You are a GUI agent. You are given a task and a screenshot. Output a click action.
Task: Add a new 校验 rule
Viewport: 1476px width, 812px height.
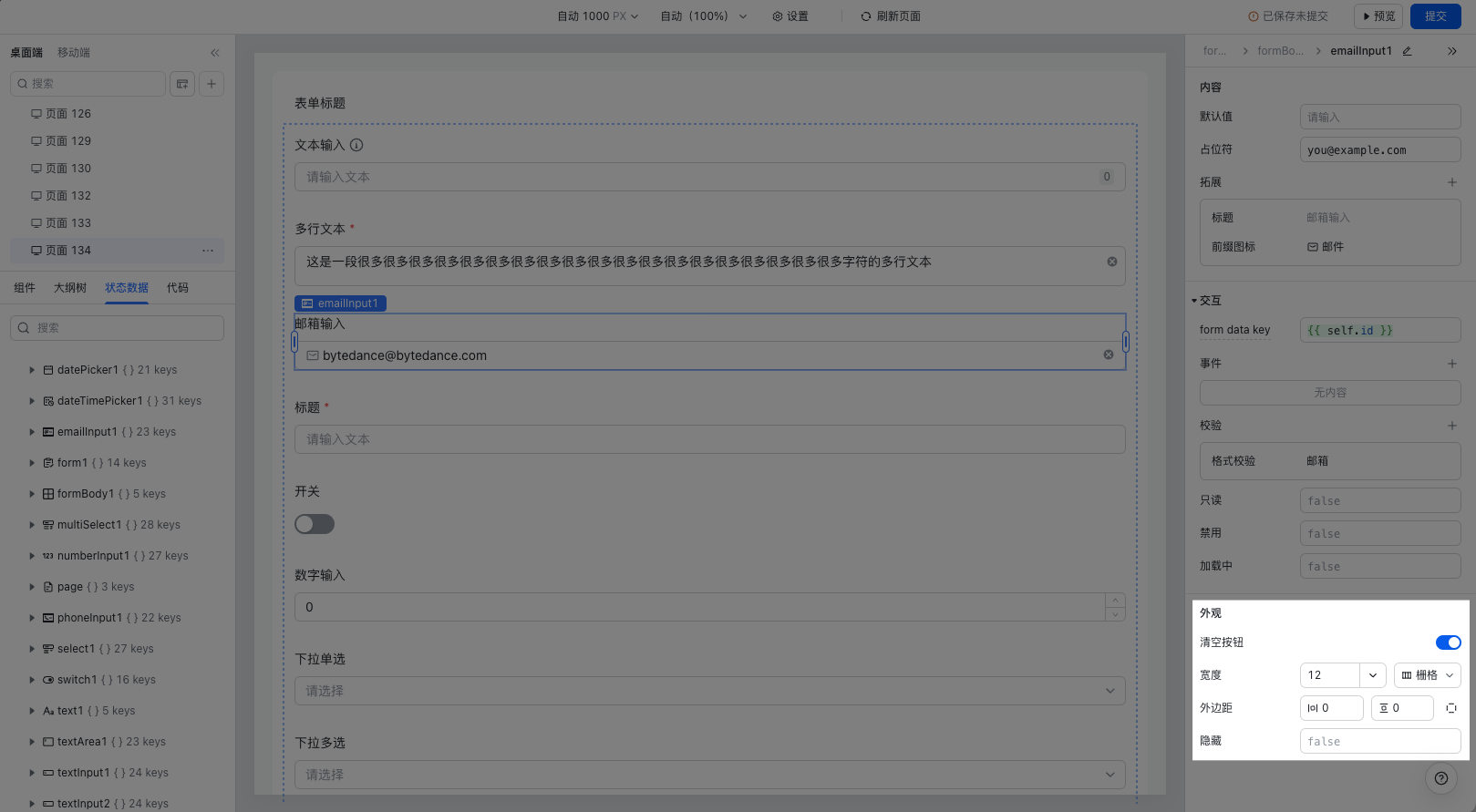(x=1452, y=426)
